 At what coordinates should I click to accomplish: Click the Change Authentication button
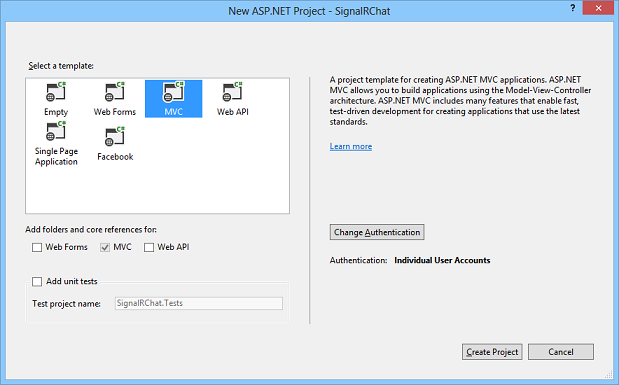(x=377, y=232)
